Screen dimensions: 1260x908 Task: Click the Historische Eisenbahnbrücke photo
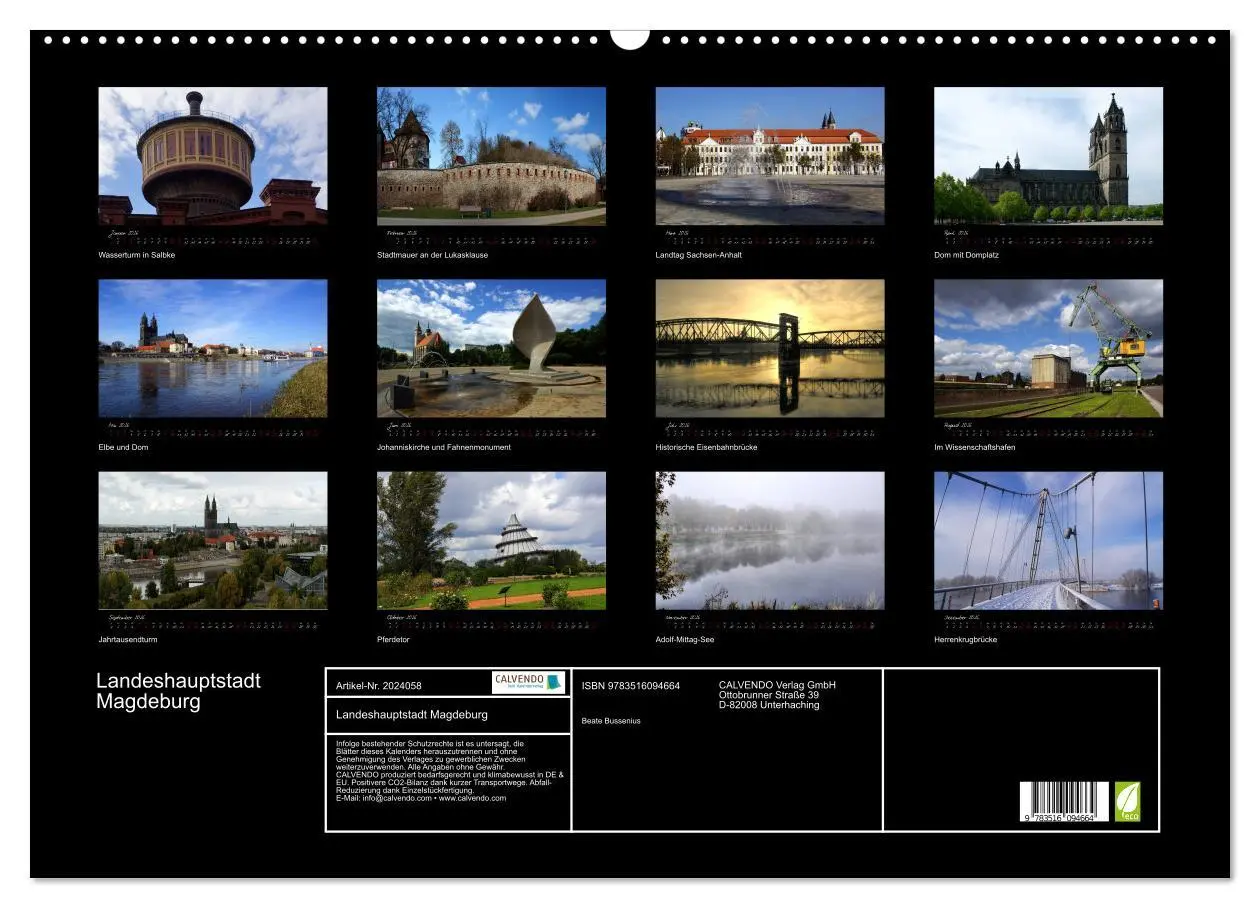pos(770,348)
